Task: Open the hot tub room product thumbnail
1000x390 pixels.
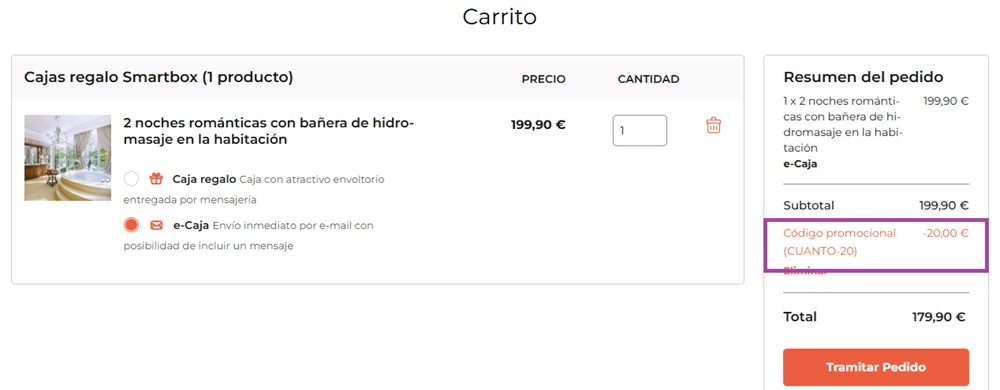Action: tap(68, 158)
